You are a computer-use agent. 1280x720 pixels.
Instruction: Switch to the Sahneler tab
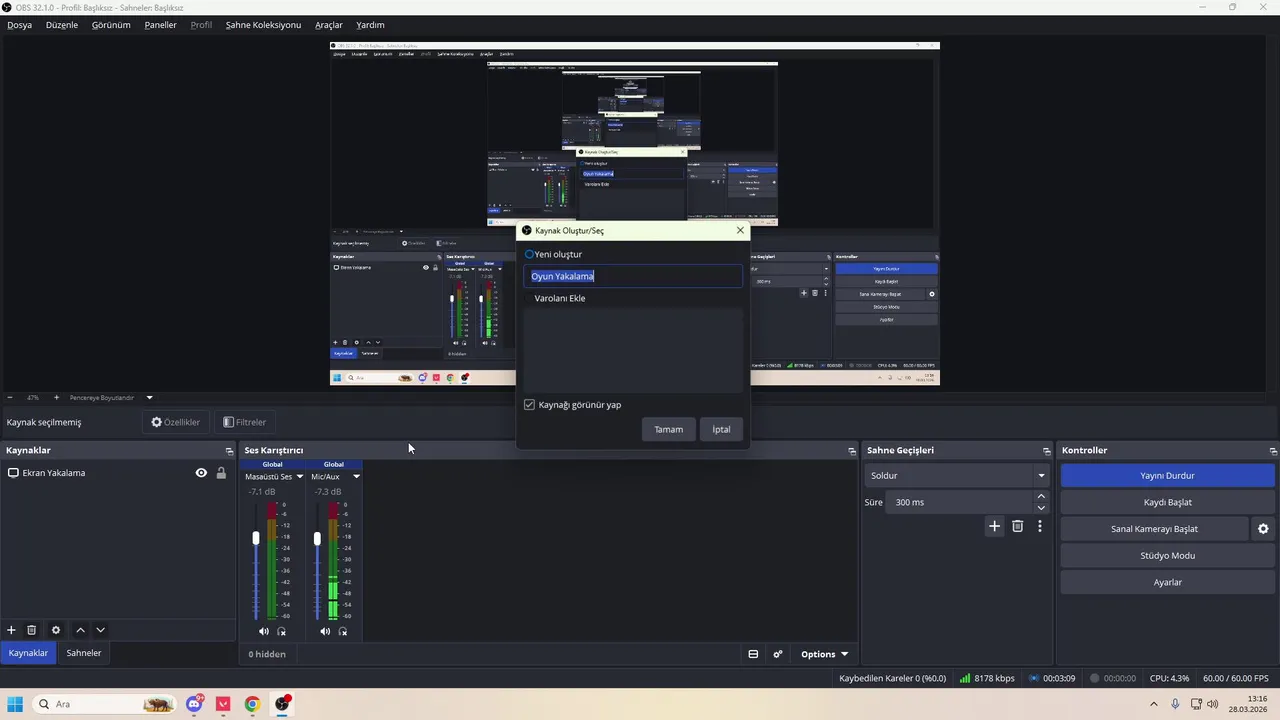coord(84,653)
